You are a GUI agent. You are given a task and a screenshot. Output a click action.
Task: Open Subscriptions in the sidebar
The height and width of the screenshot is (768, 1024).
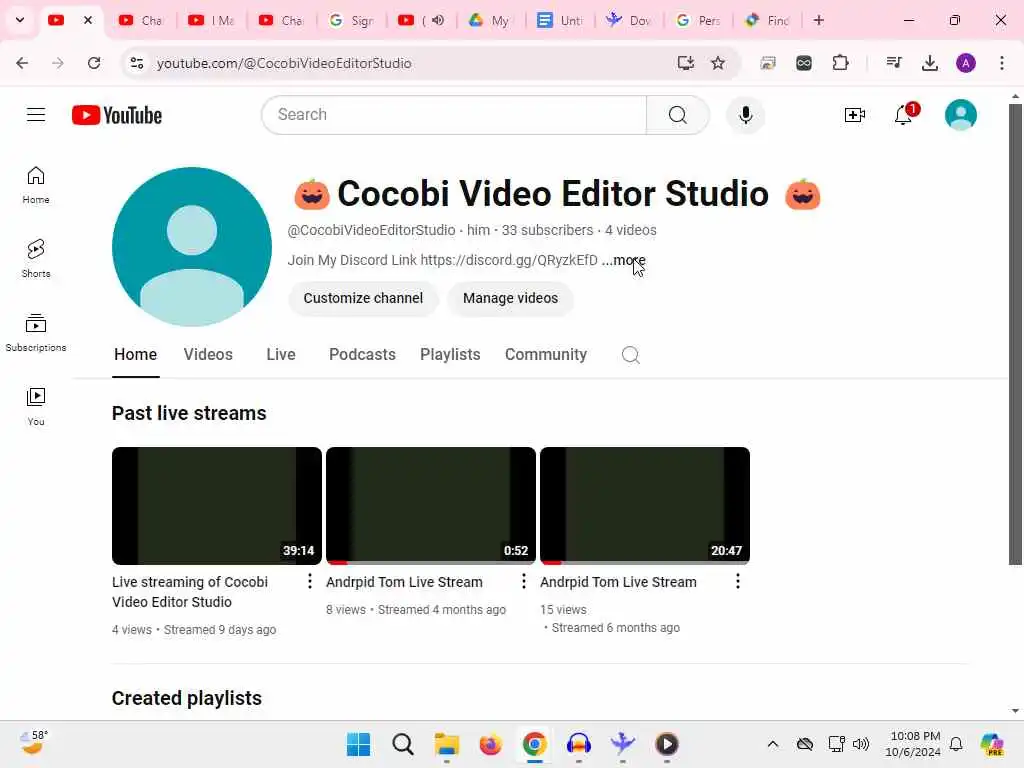pos(36,332)
